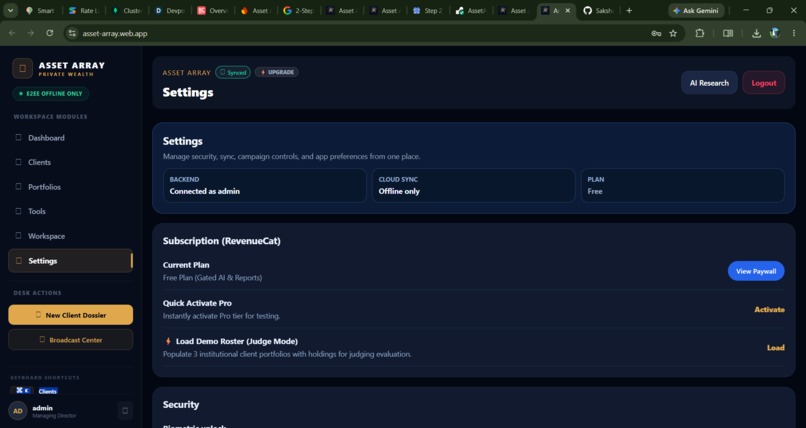Click the PLAN Free card

[683, 185]
